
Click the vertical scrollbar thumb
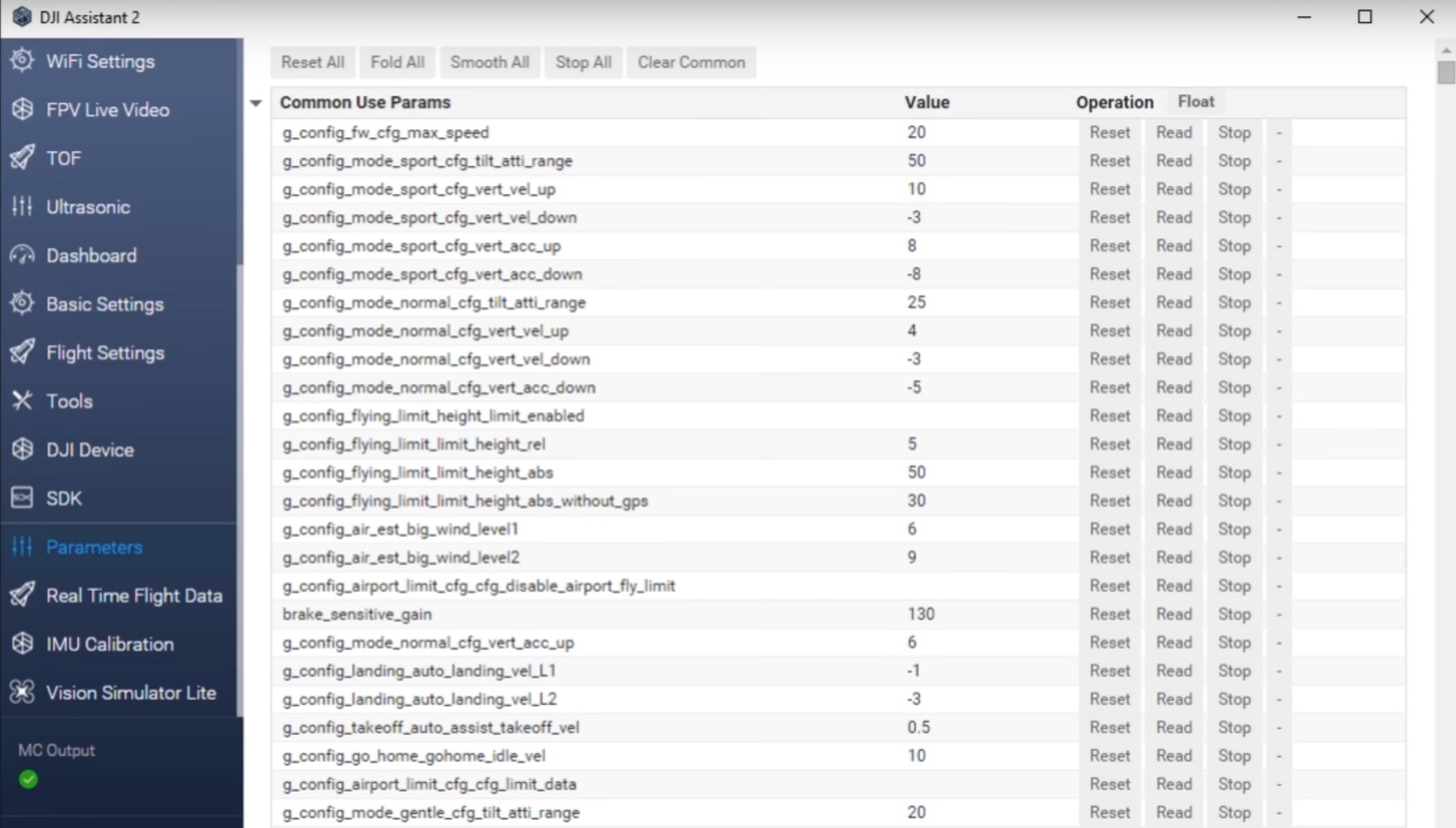point(1445,73)
